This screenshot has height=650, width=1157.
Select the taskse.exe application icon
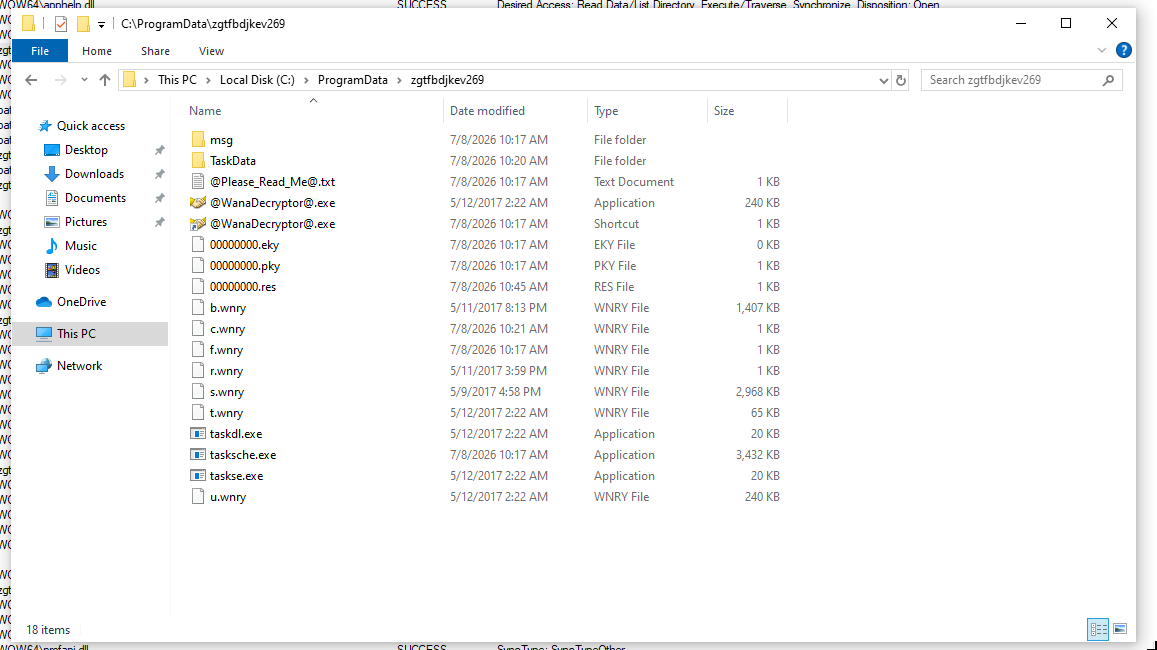(x=198, y=476)
